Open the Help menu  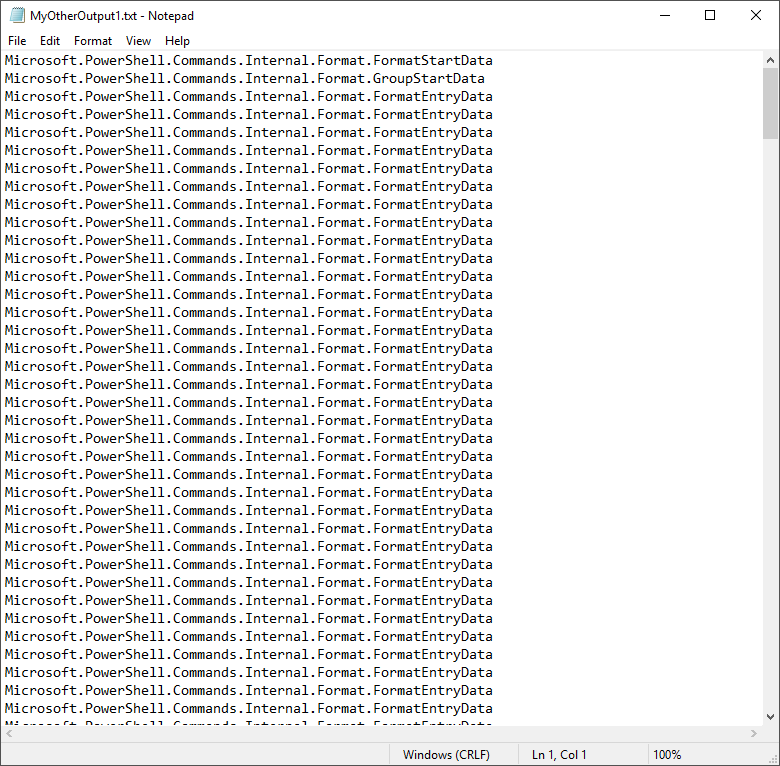pos(177,41)
